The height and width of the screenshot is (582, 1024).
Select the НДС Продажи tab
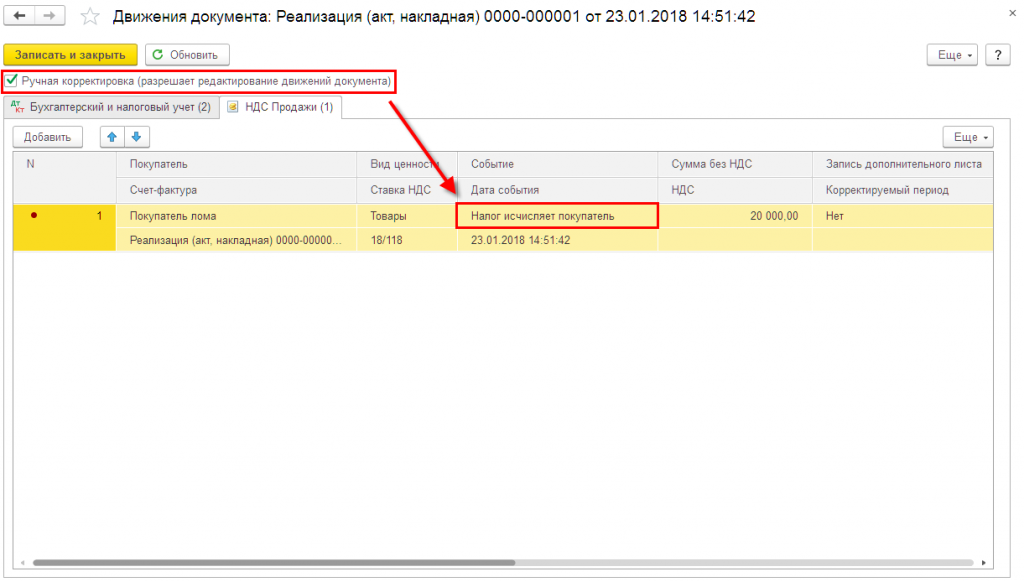coord(284,107)
